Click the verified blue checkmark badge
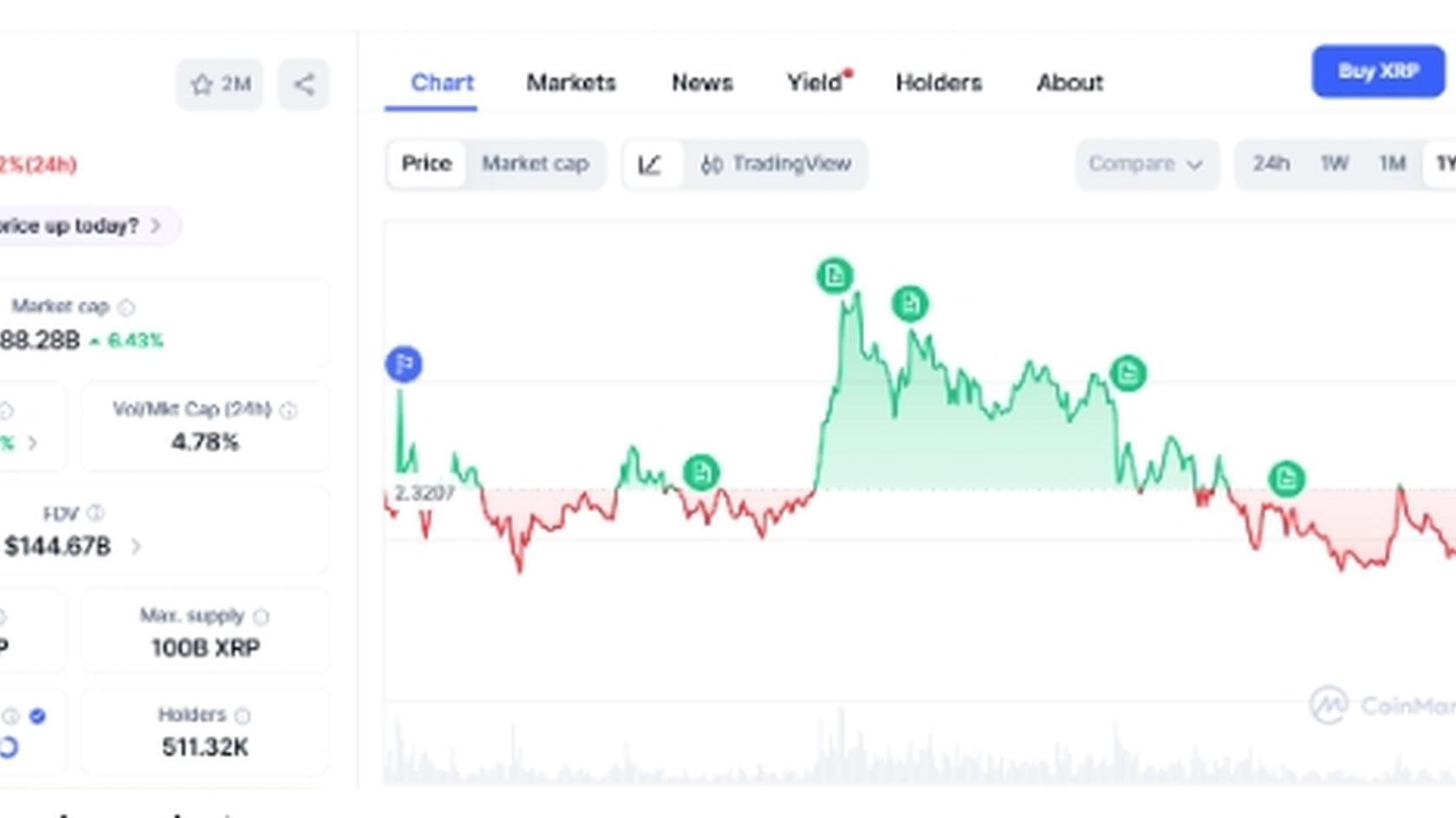 pyautogui.click(x=36, y=715)
